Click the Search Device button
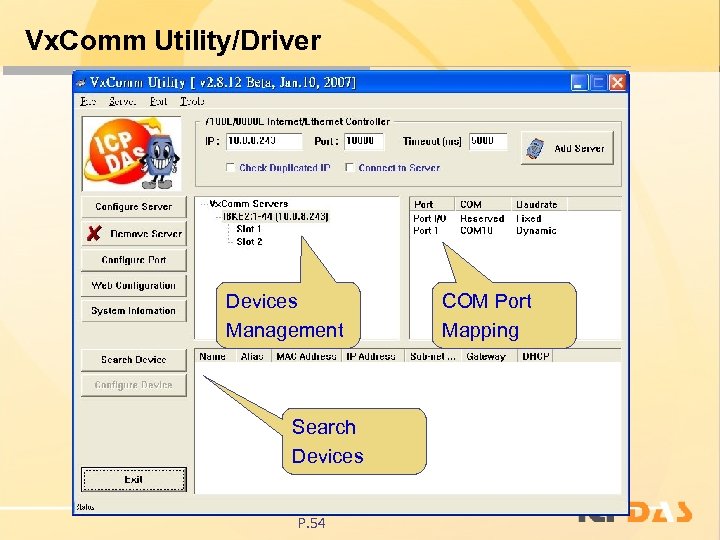 134,360
